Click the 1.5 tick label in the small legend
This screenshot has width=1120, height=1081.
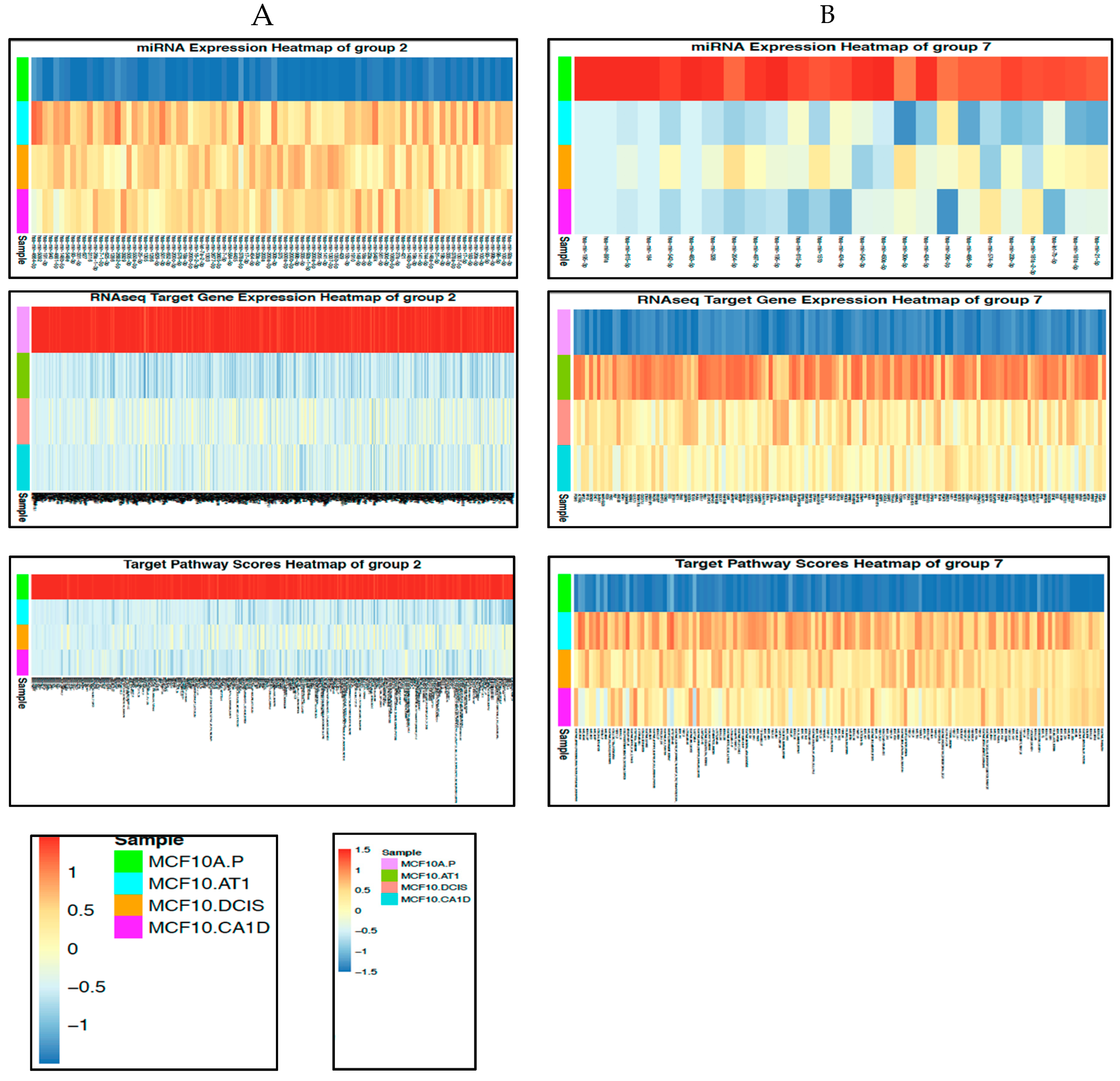(362, 850)
